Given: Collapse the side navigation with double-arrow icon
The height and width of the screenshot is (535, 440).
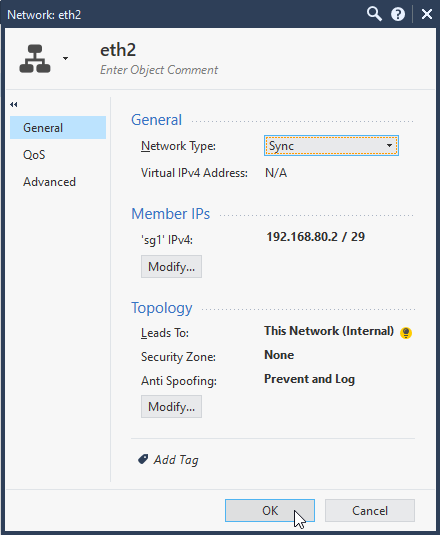Looking at the screenshot, I should click(14, 104).
